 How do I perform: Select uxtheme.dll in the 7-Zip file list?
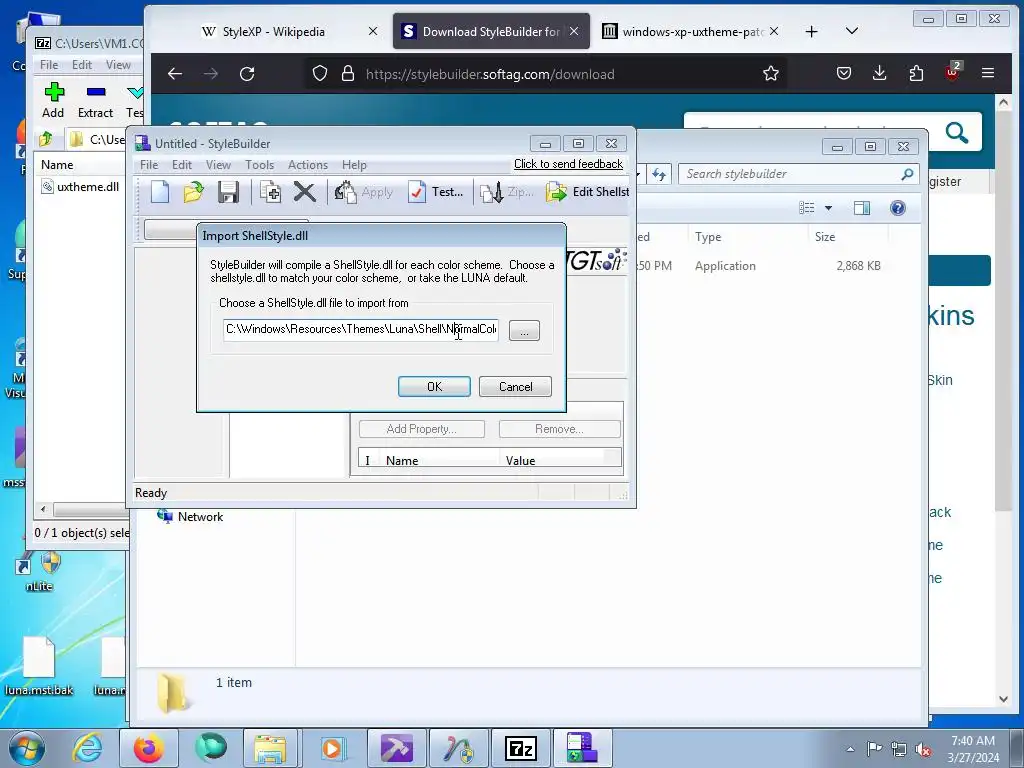click(x=81, y=187)
